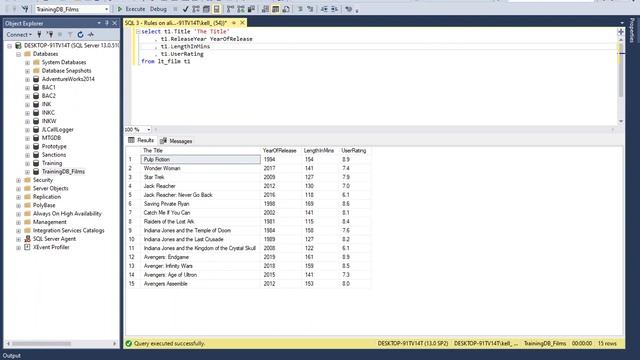
Task: Click the Decrease Indent icon
Action: 324,9
